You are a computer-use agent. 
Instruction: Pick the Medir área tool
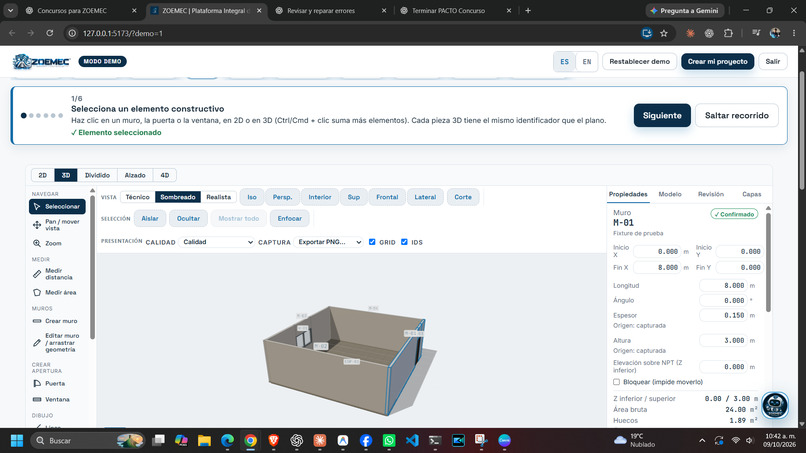click(x=57, y=293)
